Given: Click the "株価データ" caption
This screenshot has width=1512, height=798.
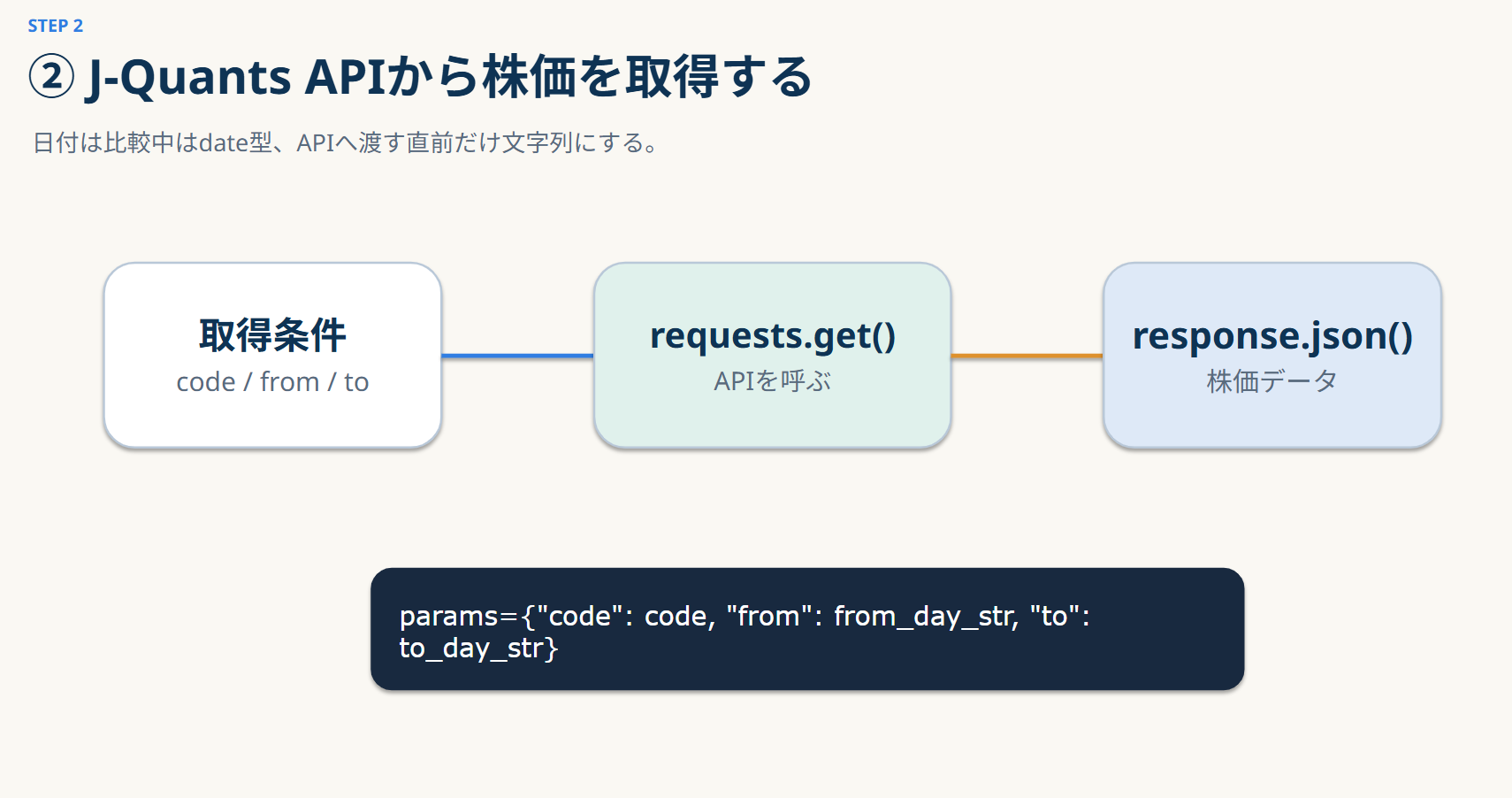Looking at the screenshot, I should point(1272,381).
